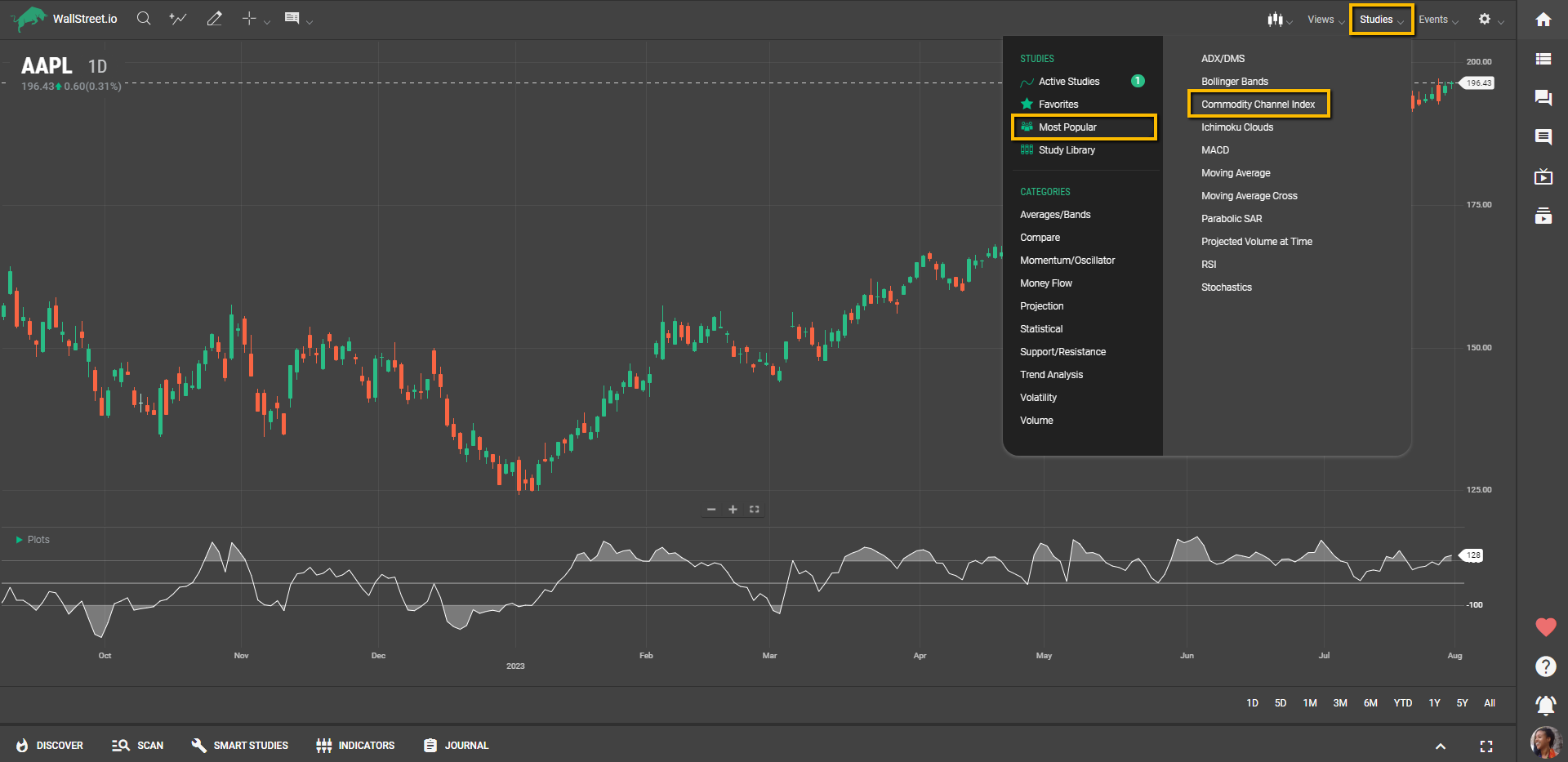Open the settings gear icon

1484,19
